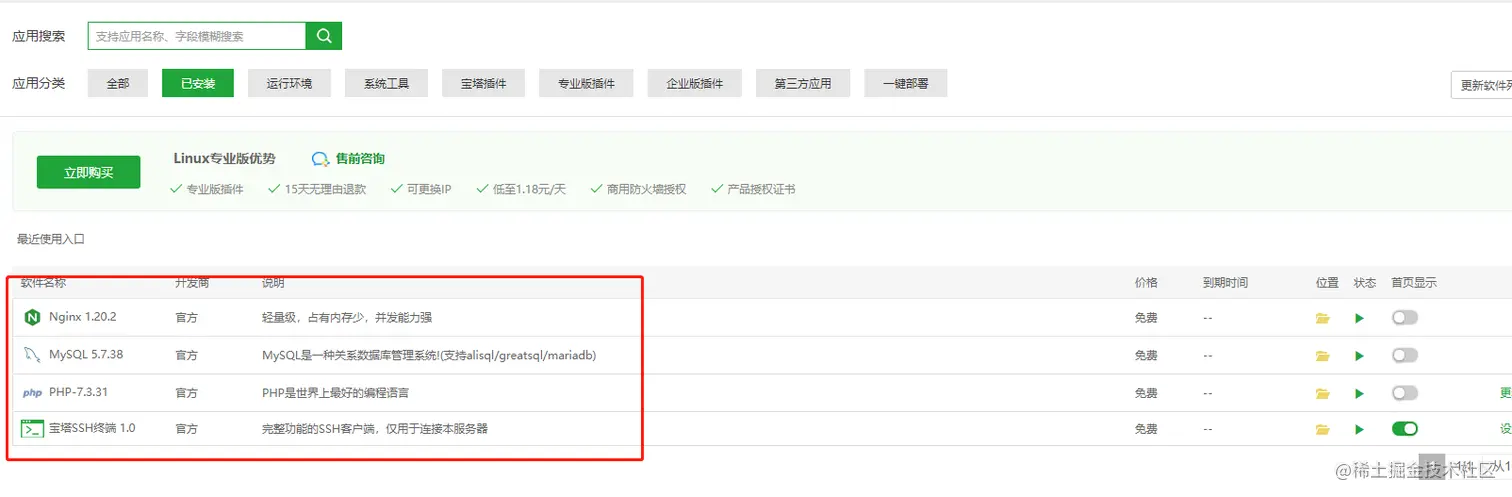Viewport: 1512px width, 497px height.
Task: Click the 产品授权证书 feature text
Action: (761, 189)
